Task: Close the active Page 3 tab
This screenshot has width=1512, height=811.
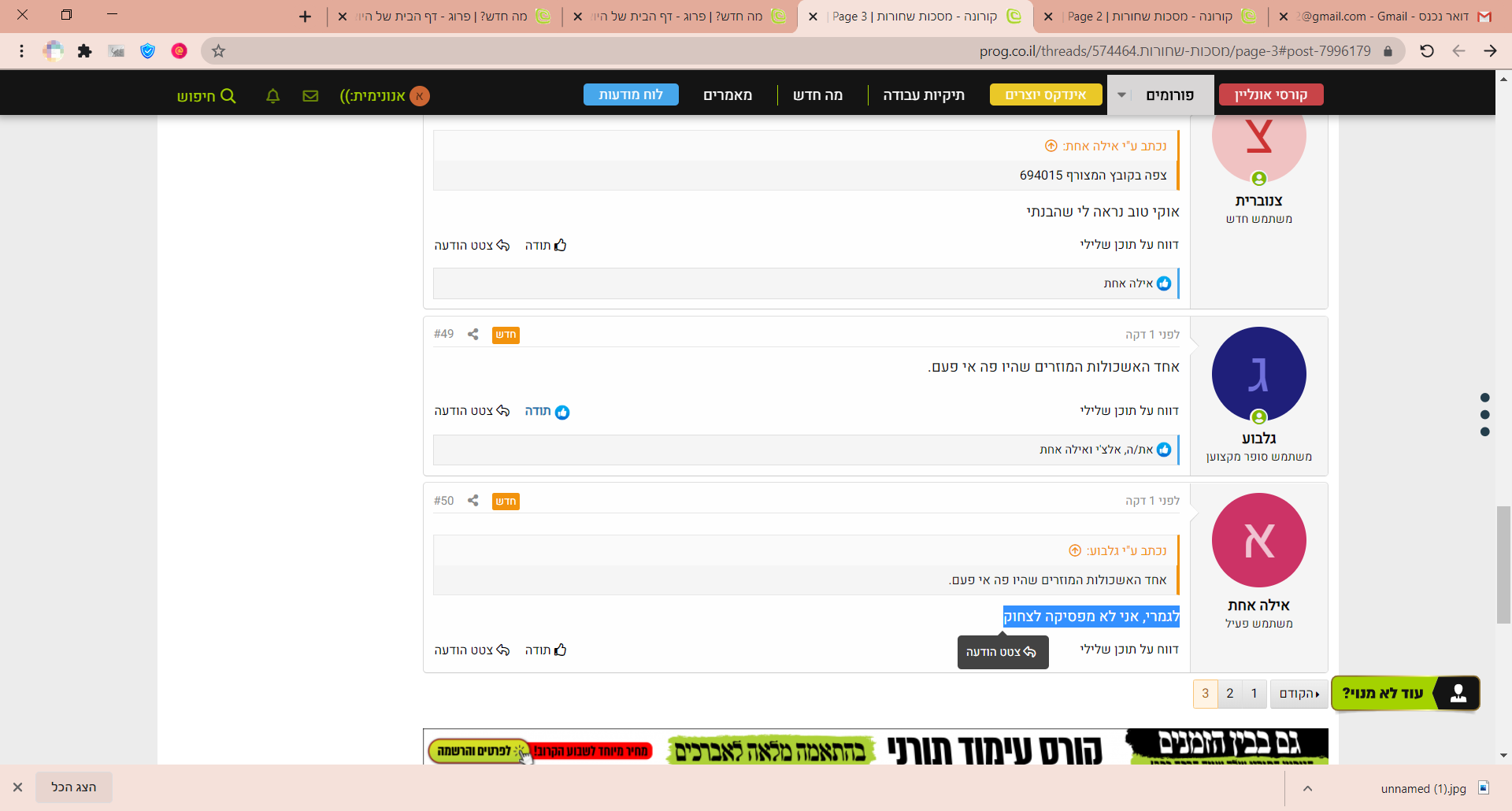Action: pyautogui.click(x=813, y=17)
